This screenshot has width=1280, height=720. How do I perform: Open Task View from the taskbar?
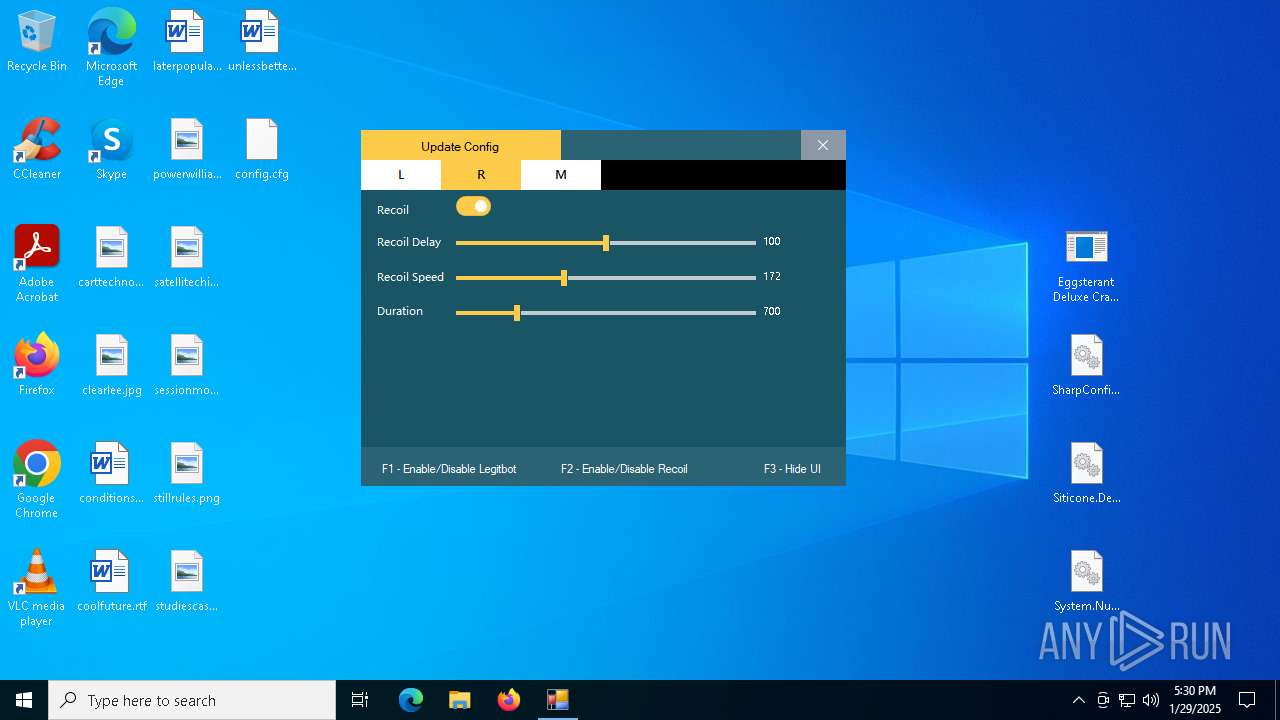(360, 700)
